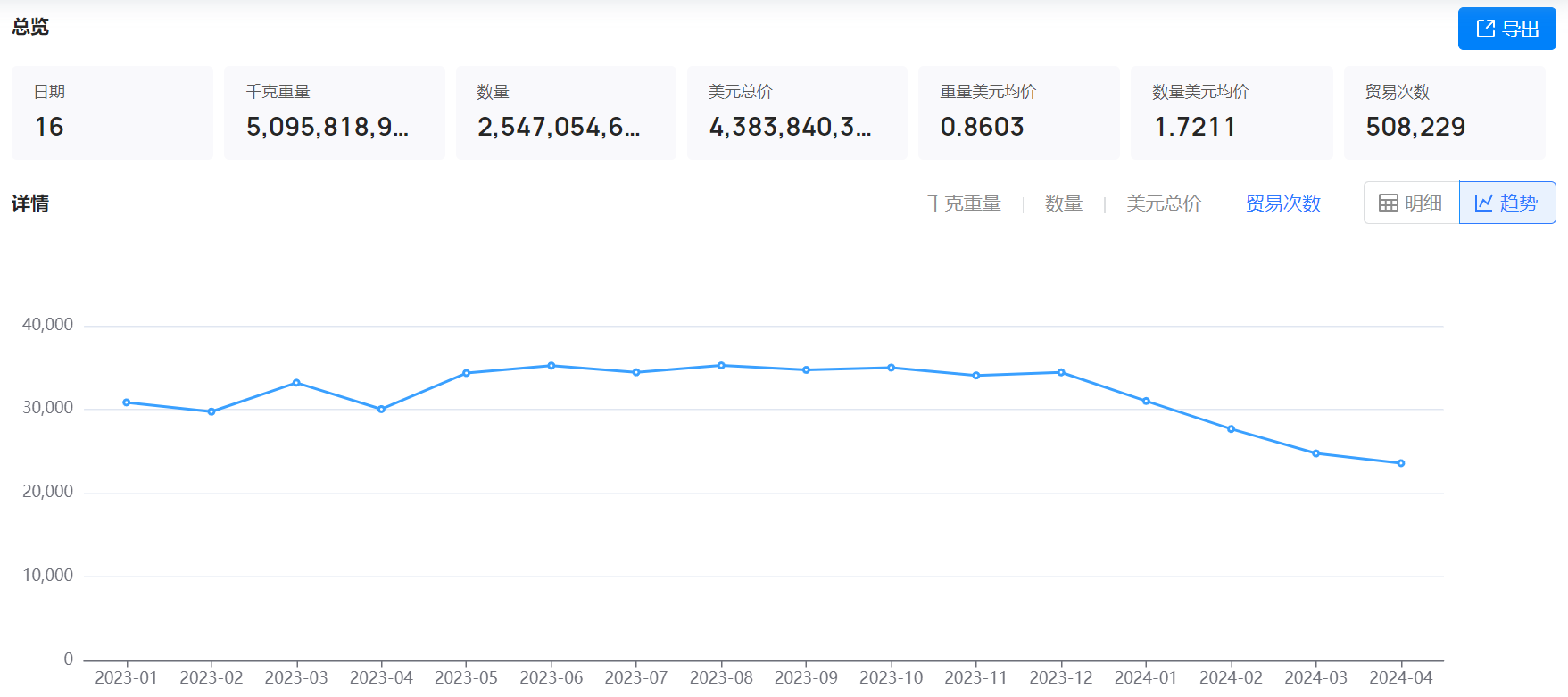Click the data point at 2023-06
1568x697 pixels.
(x=552, y=366)
